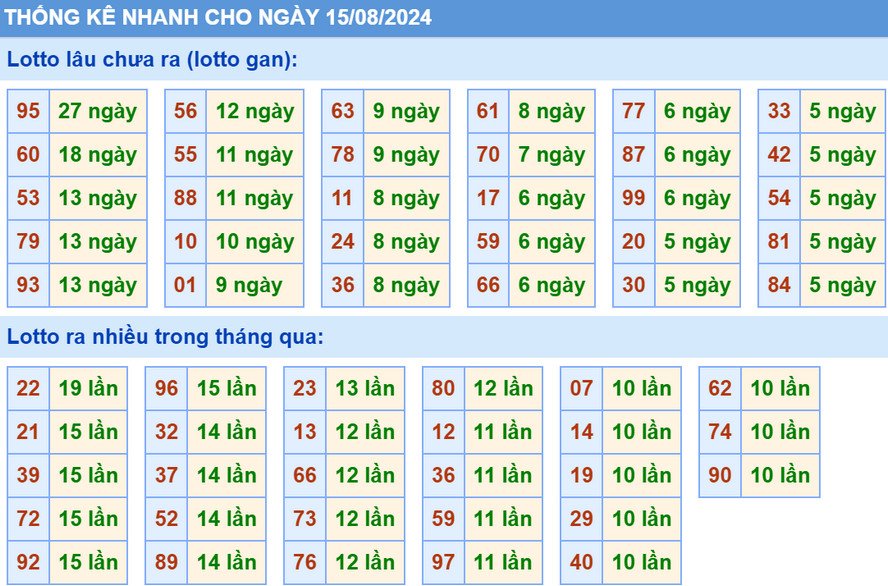Click lotto number 89 cell

(166, 562)
